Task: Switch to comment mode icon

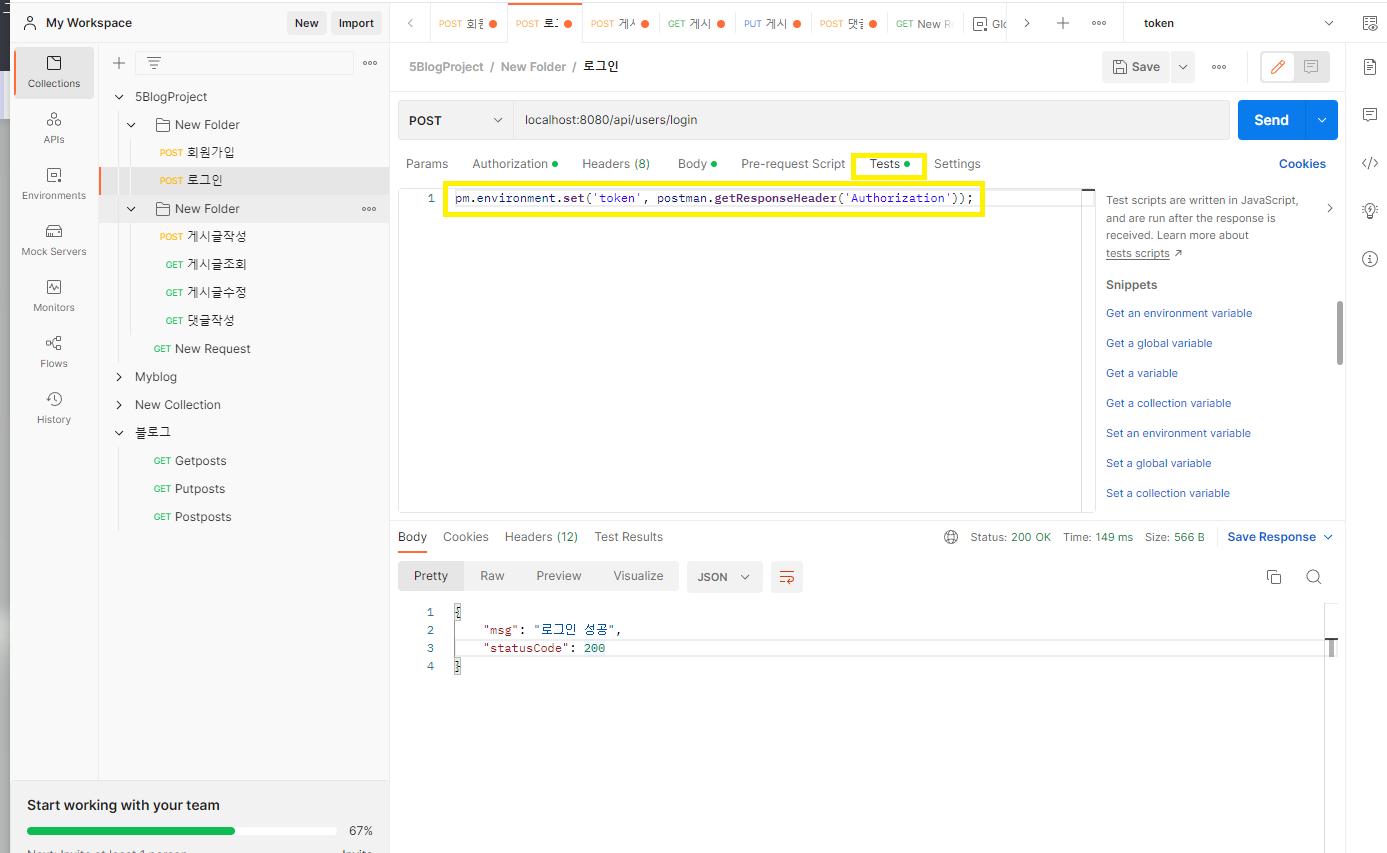Action: (1311, 67)
